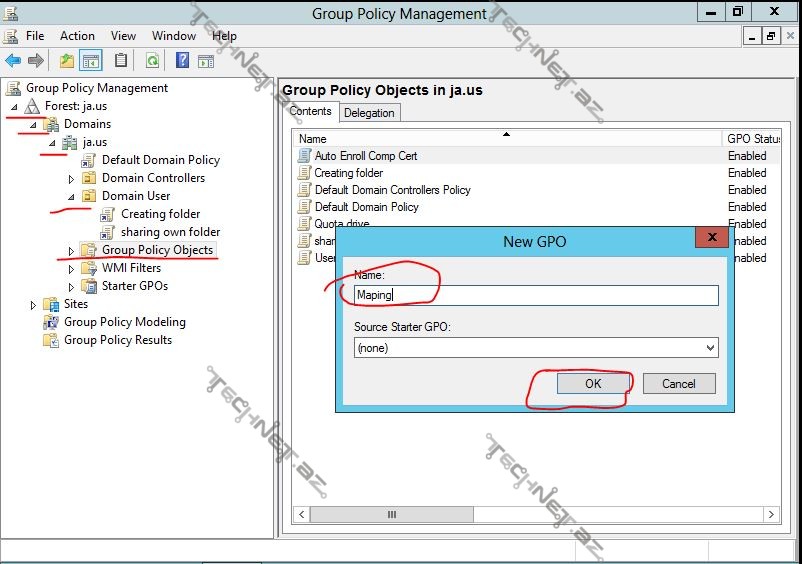Screen dimensions: 802x564
Task: Select Group Policy Modeling in the tree
Action: click(124, 322)
